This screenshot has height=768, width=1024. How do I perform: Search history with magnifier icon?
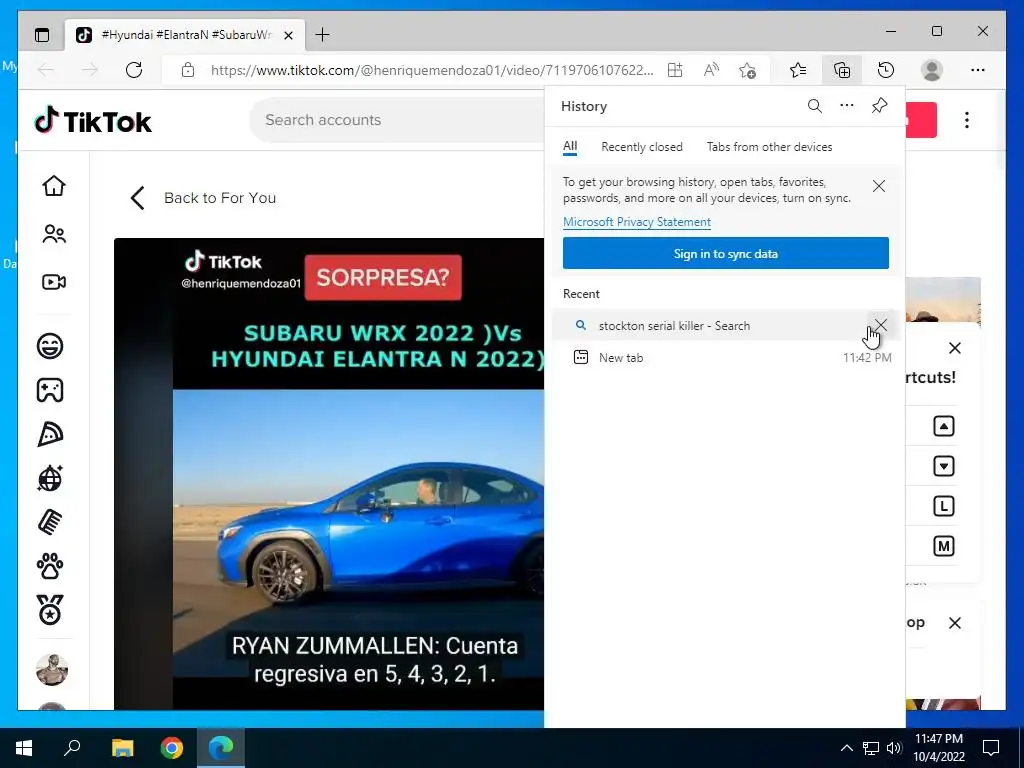[x=814, y=106]
